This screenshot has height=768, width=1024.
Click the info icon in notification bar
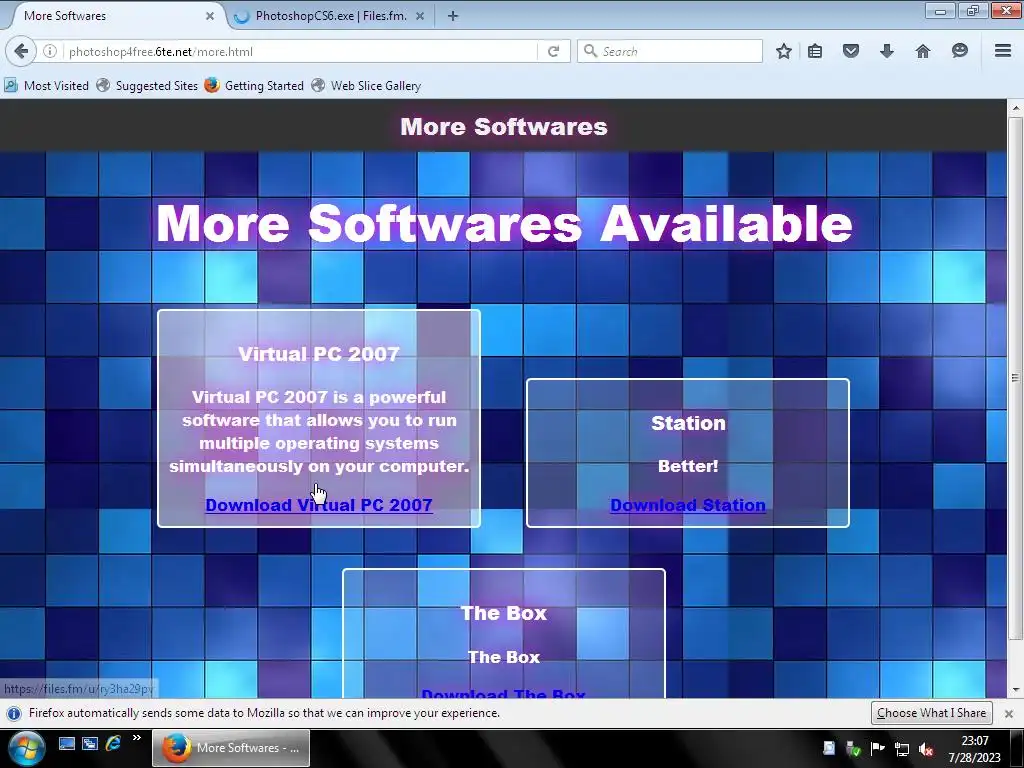click(x=14, y=713)
